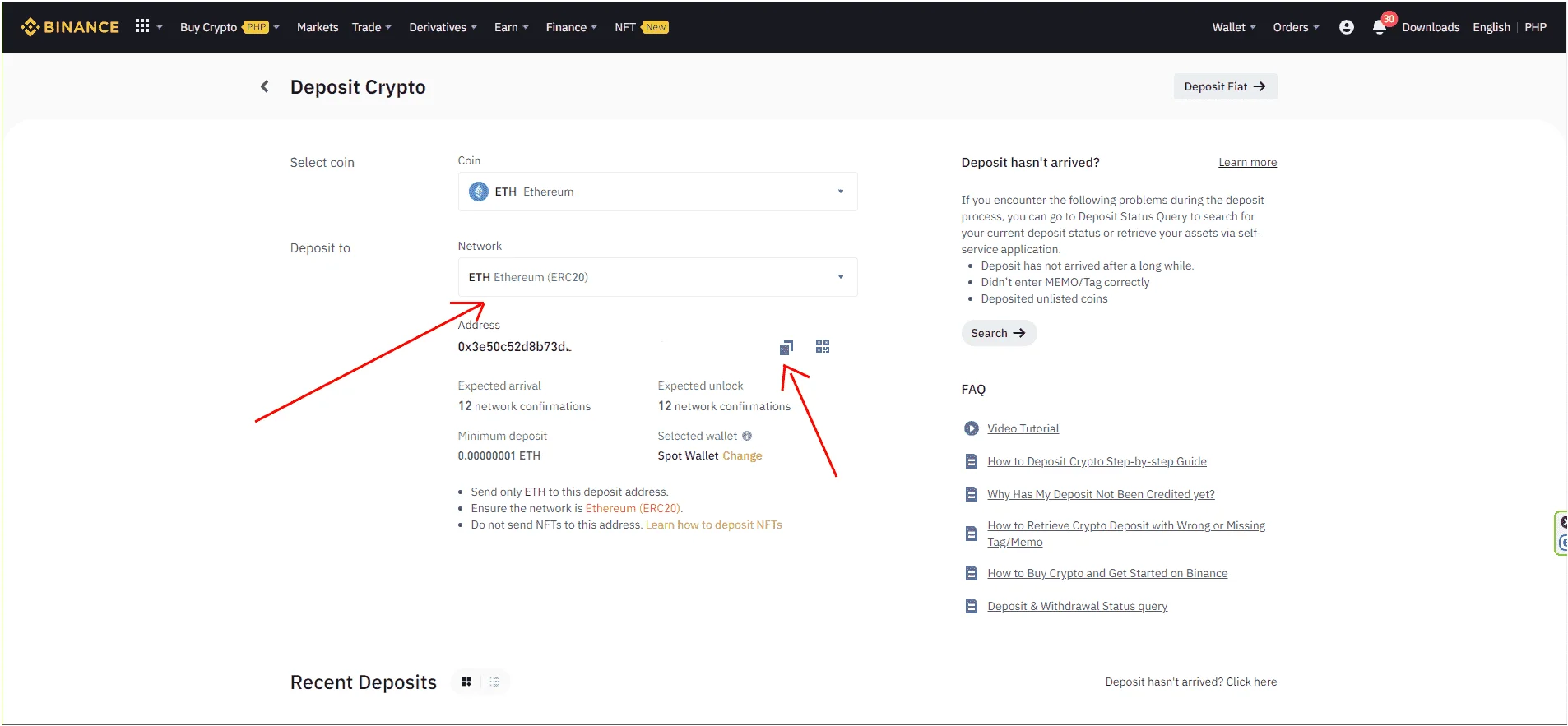Viewport: 1568px width, 726px height.
Task: Open How to Retrieve Crypto Deposit link
Action: (1126, 534)
